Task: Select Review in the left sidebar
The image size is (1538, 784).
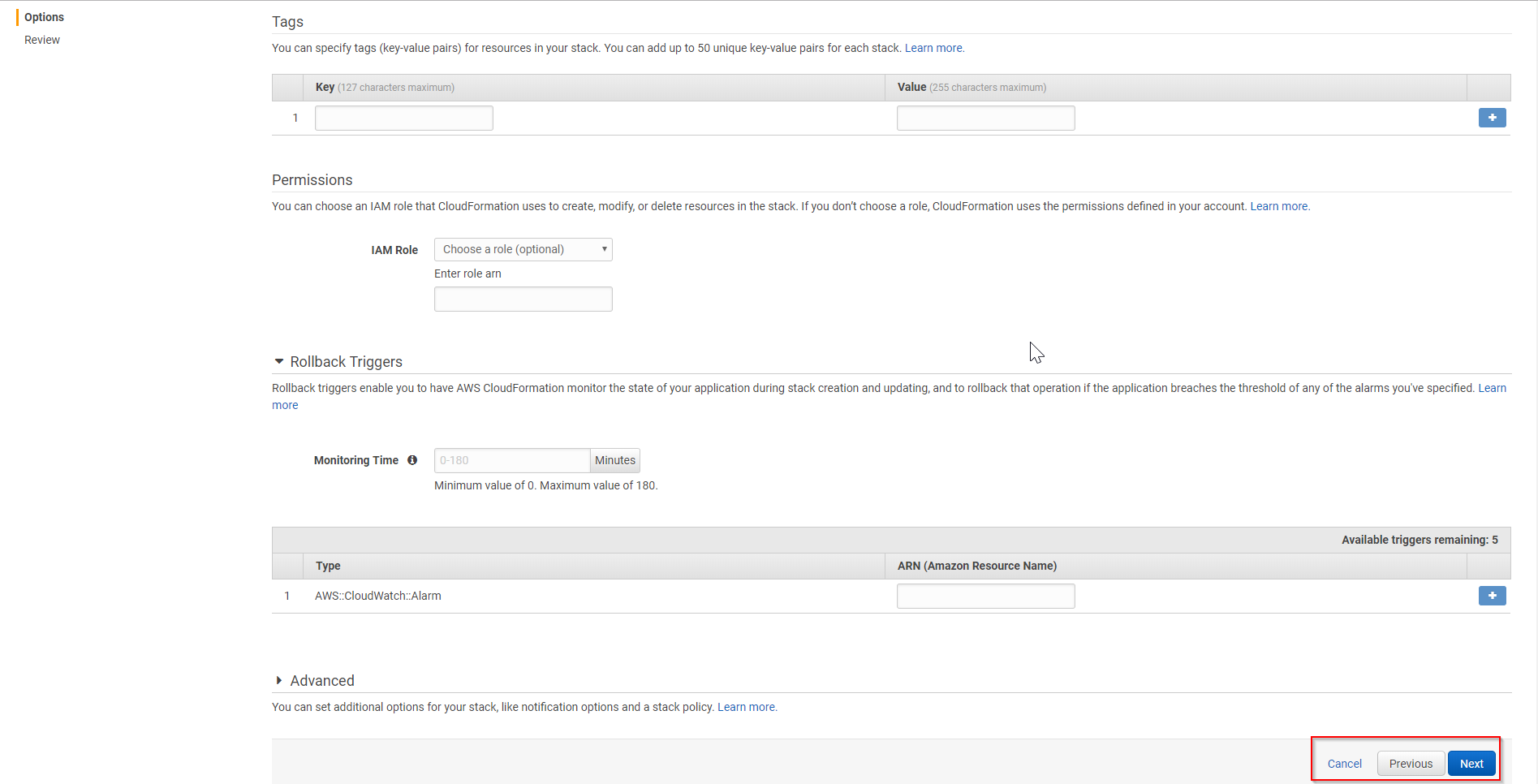Action: (x=42, y=40)
